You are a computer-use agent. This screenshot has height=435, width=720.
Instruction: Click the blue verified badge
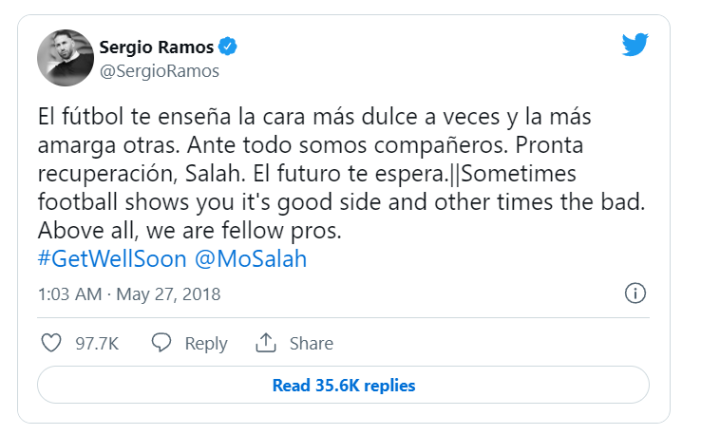229,46
